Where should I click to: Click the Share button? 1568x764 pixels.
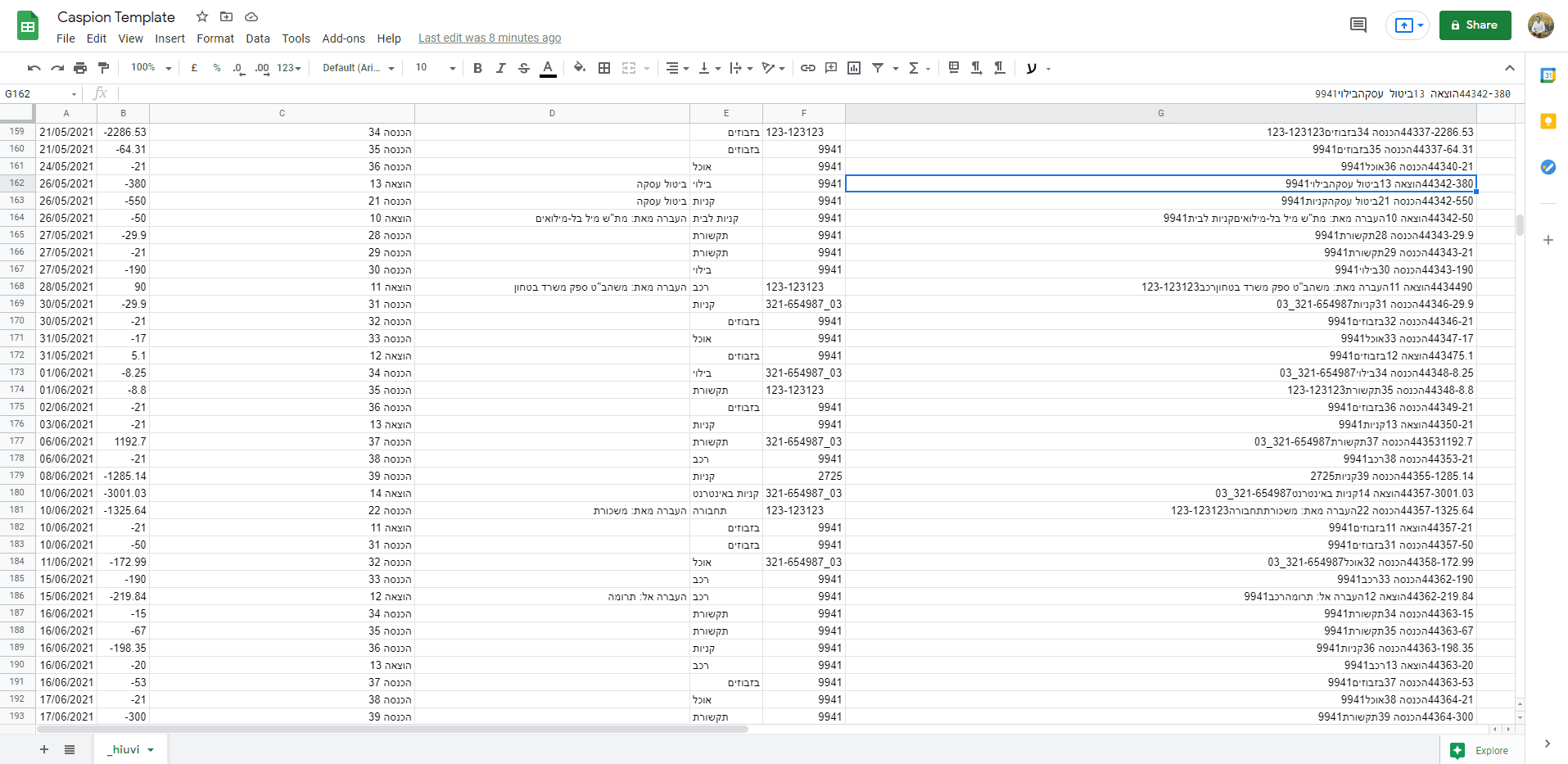pos(1475,25)
